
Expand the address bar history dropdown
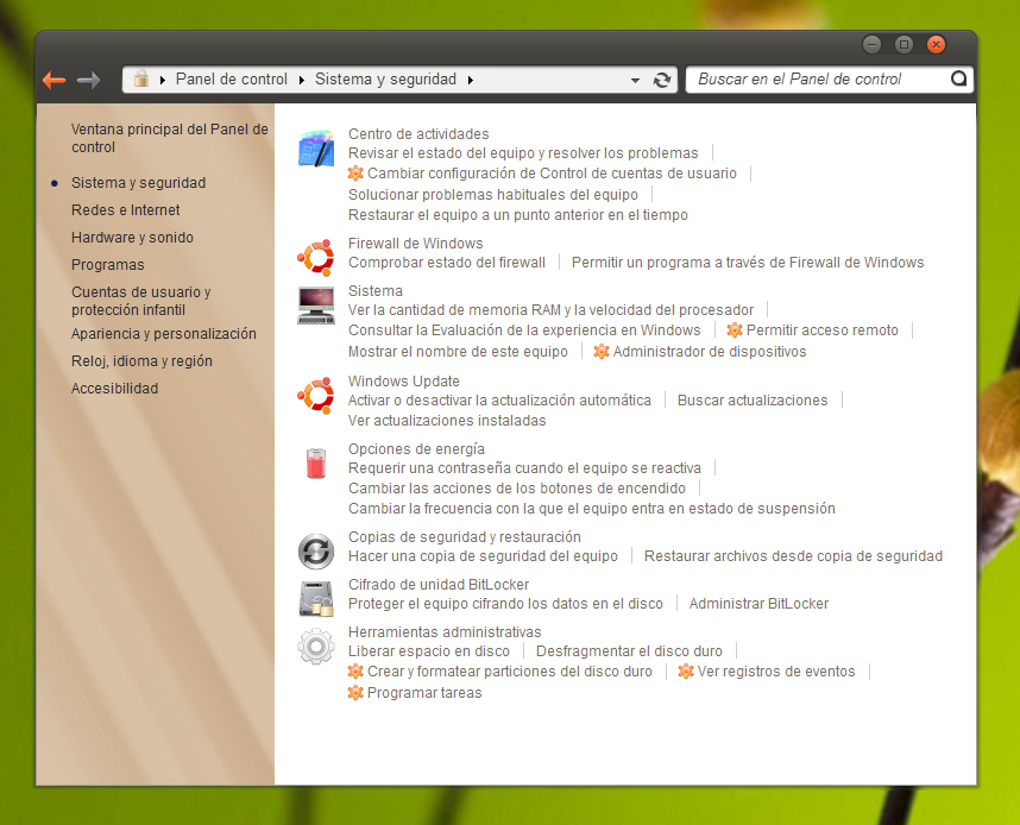point(635,81)
